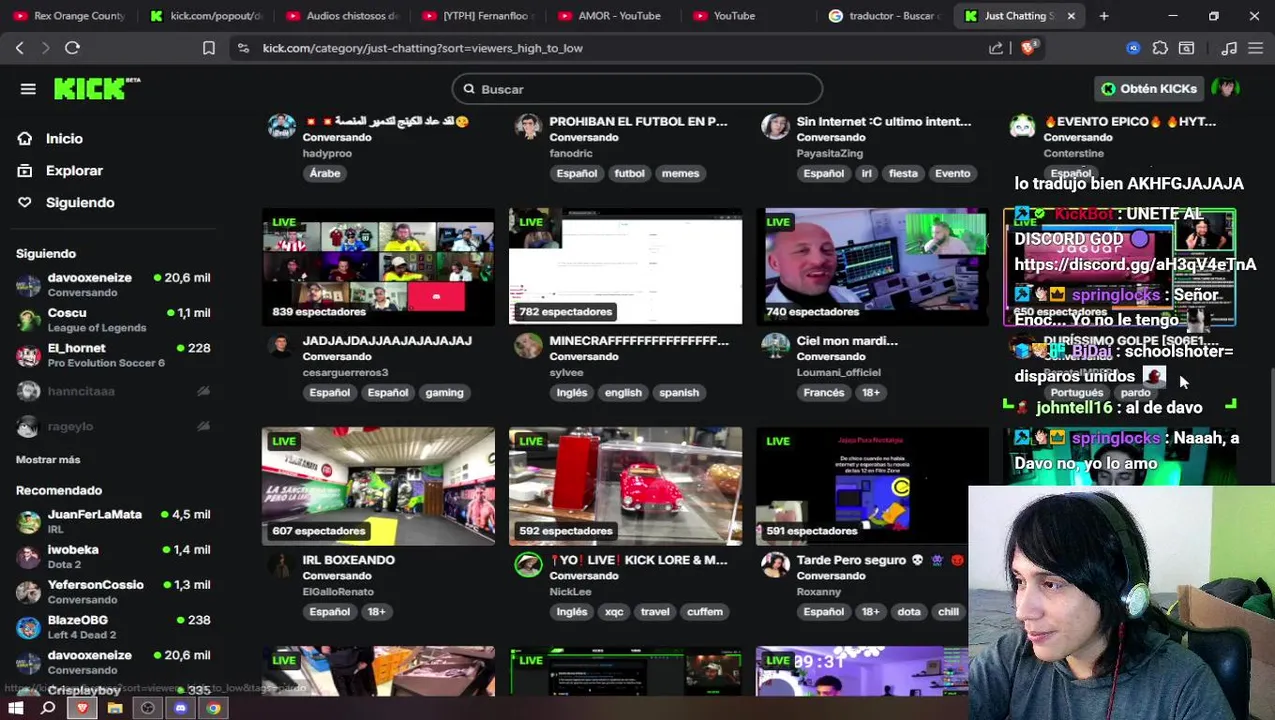
Task: Click the dota tag
Action: coord(908,612)
